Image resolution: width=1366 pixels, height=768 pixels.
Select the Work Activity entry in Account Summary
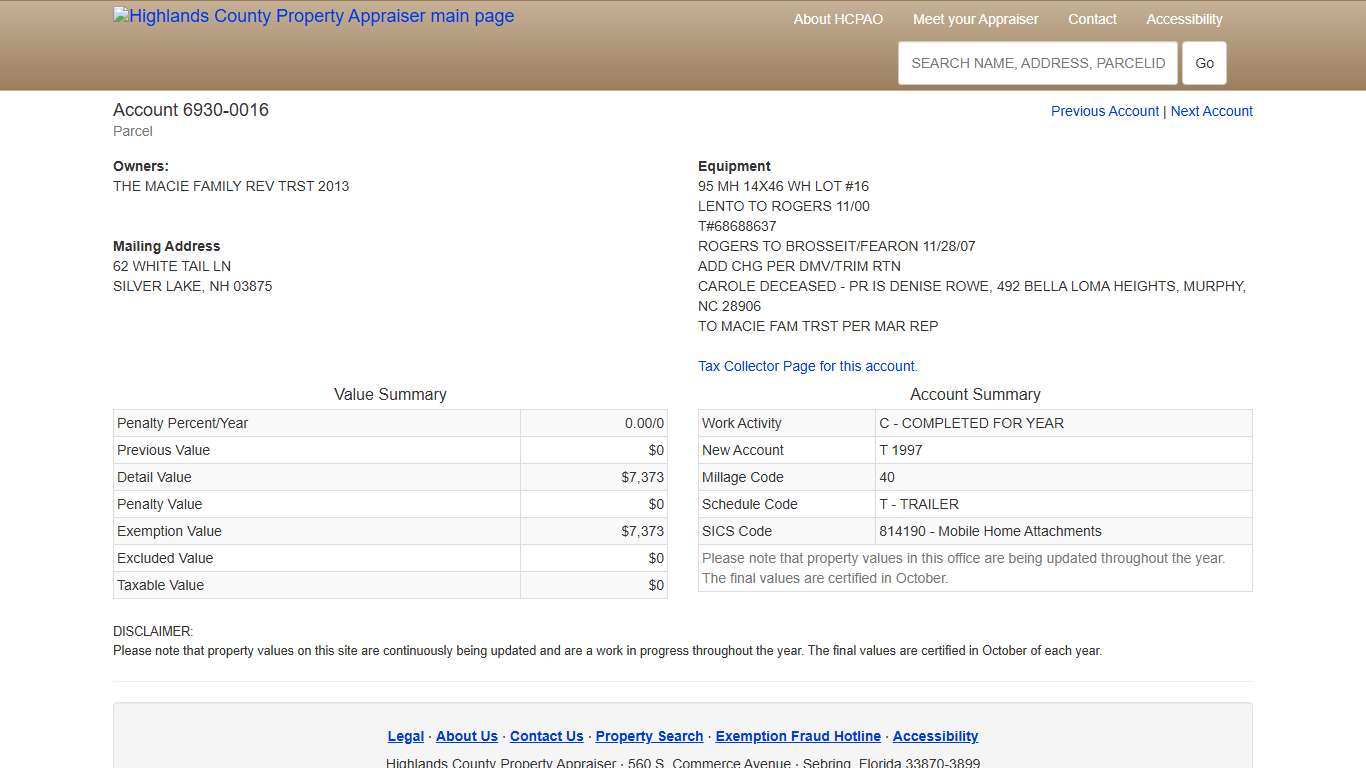971,423
